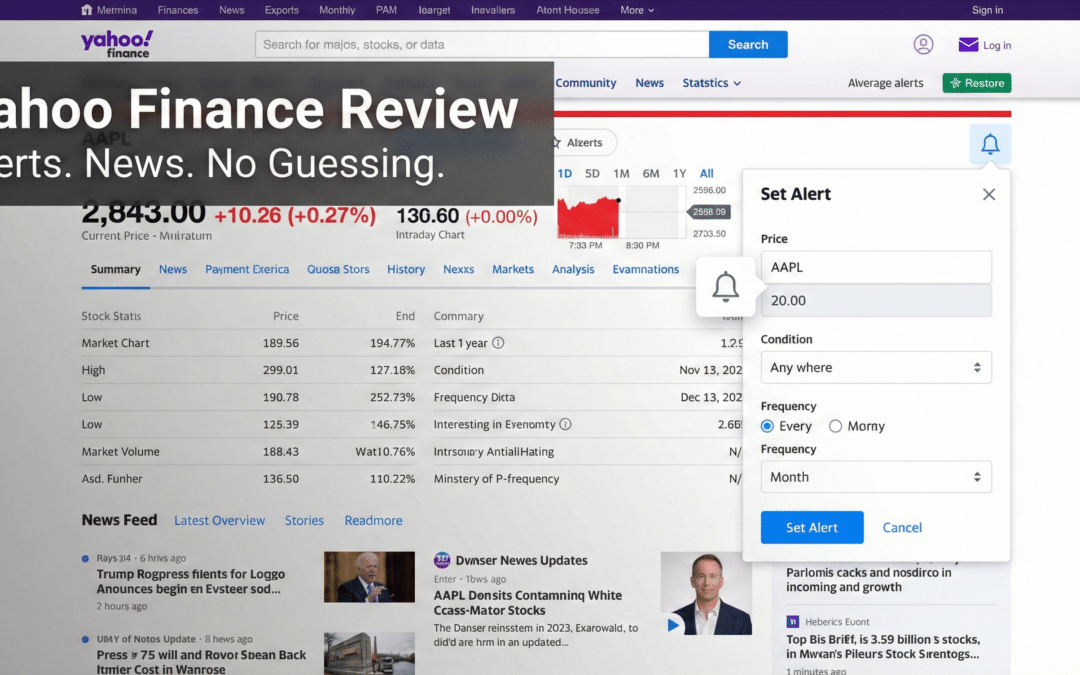
Task: Expand the Statstics dropdown menu
Action: coord(712,83)
